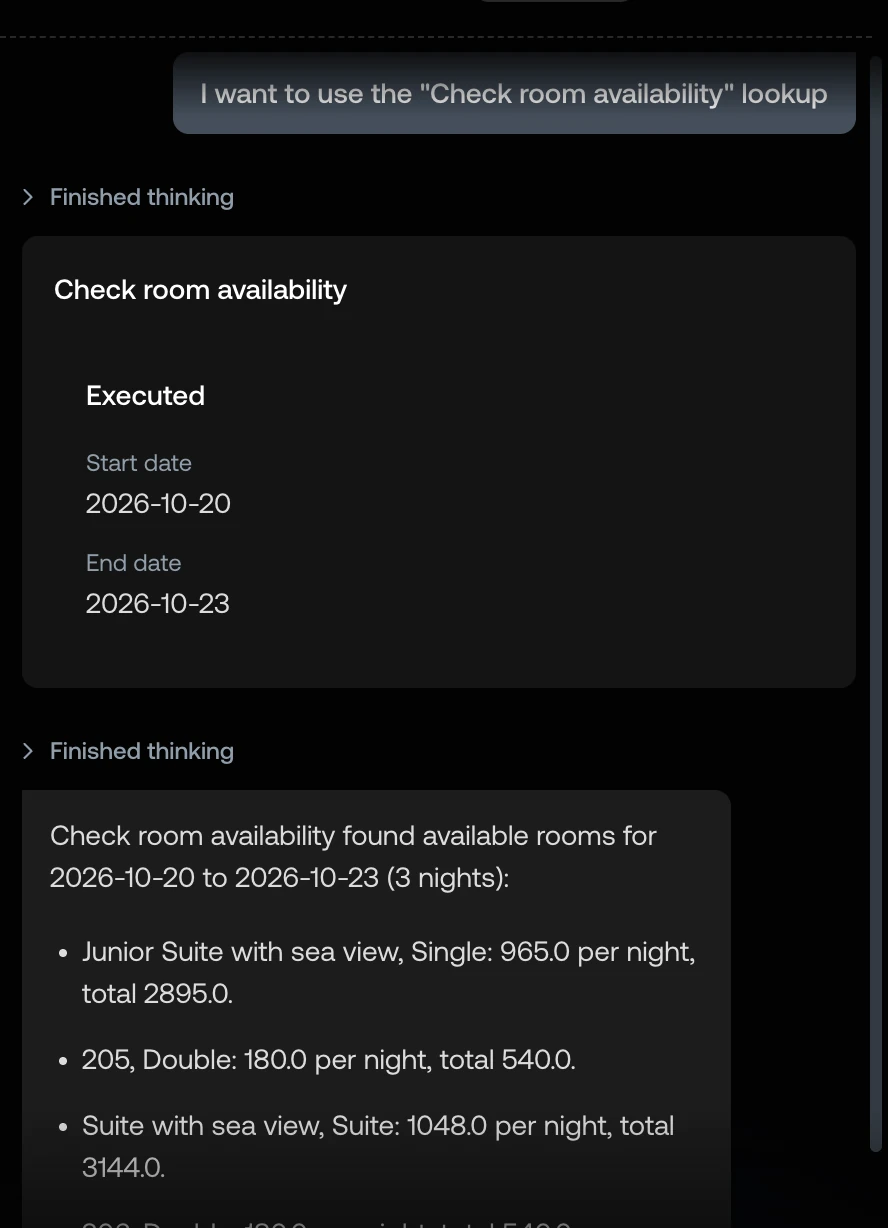
Task: Click the faded partially hidden last room entry
Action: coord(326,1222)
